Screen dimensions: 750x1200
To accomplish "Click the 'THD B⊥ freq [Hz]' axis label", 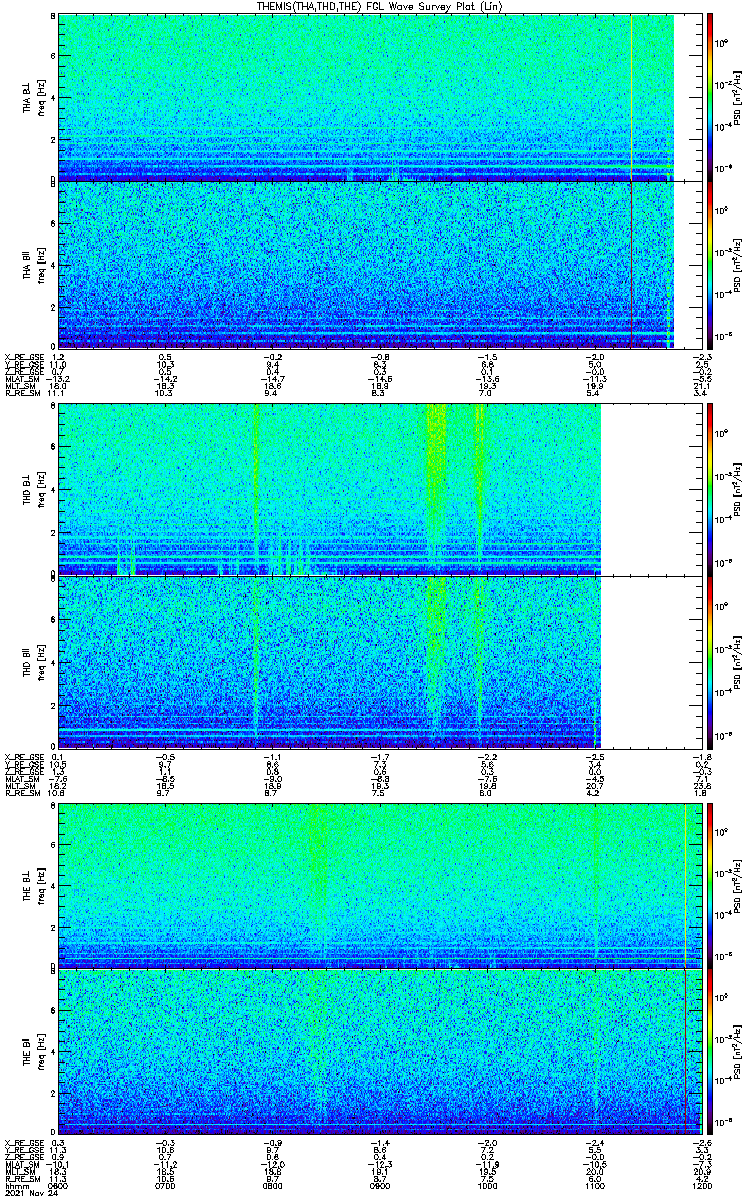I will (x=34, y=490).
